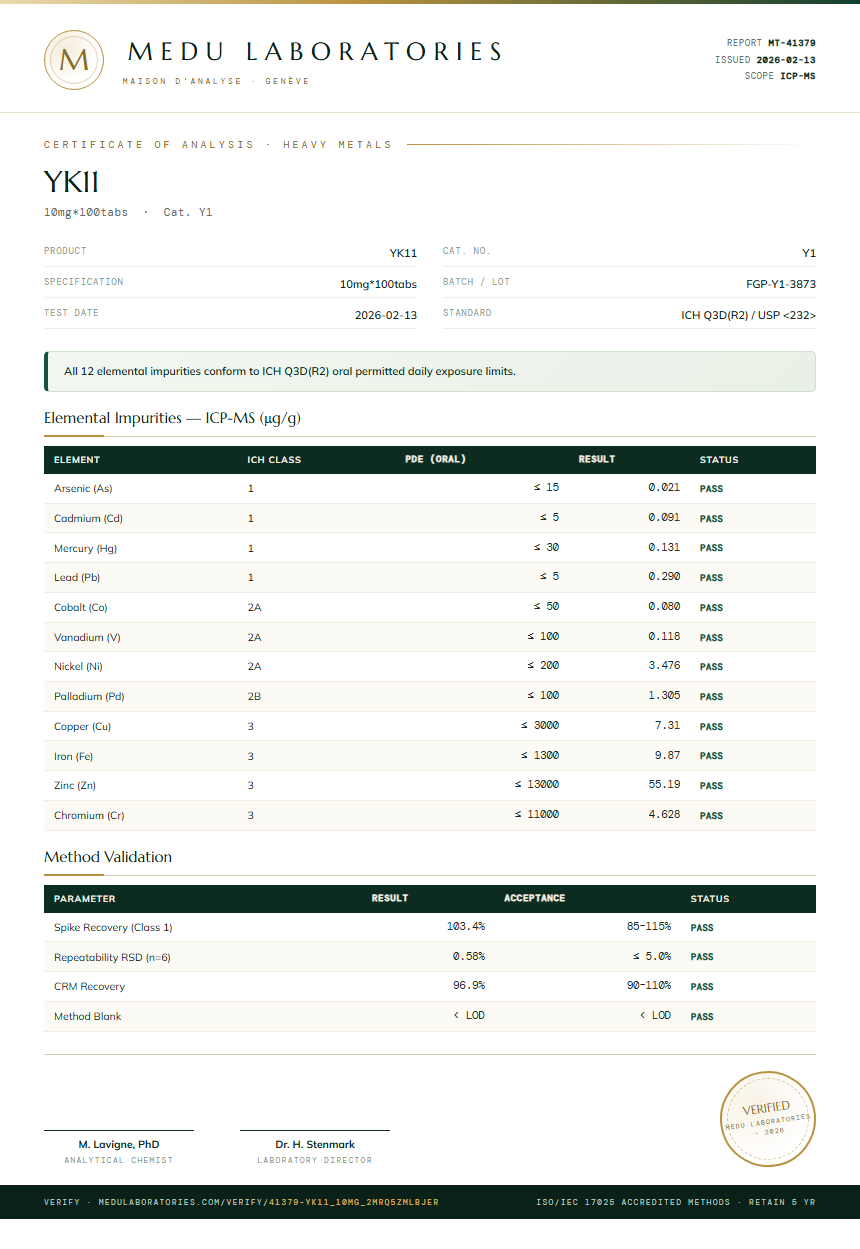The width and height of the screenshot is (860, 1249).
Task: Click the Medu Laboratories M logo
Action: 74,60
